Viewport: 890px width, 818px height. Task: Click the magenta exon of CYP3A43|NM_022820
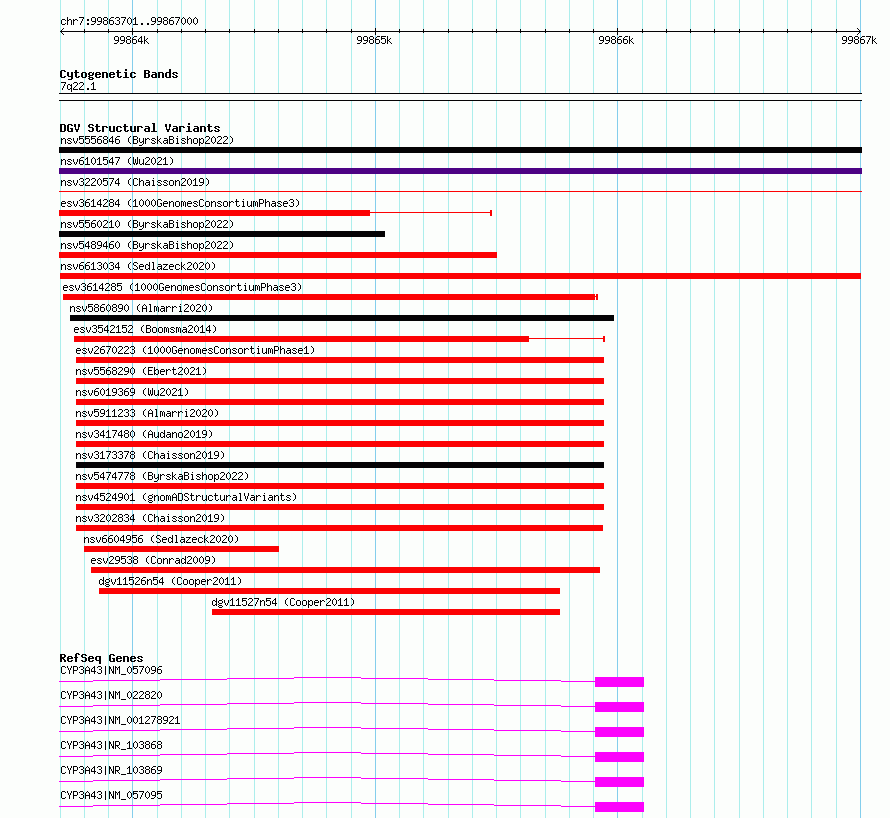[619, 707]
